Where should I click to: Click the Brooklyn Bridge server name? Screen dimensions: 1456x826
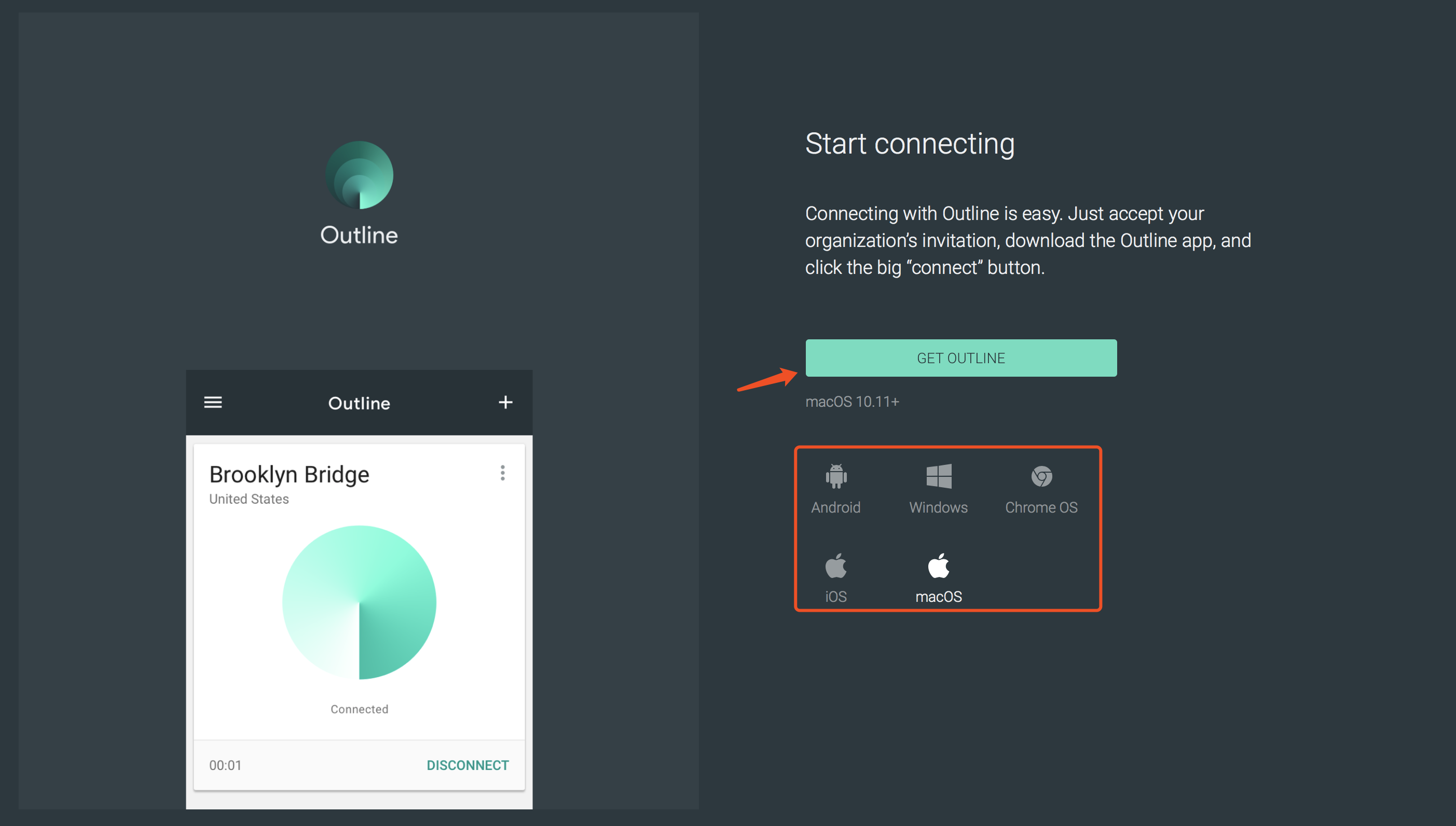(289, 474)
